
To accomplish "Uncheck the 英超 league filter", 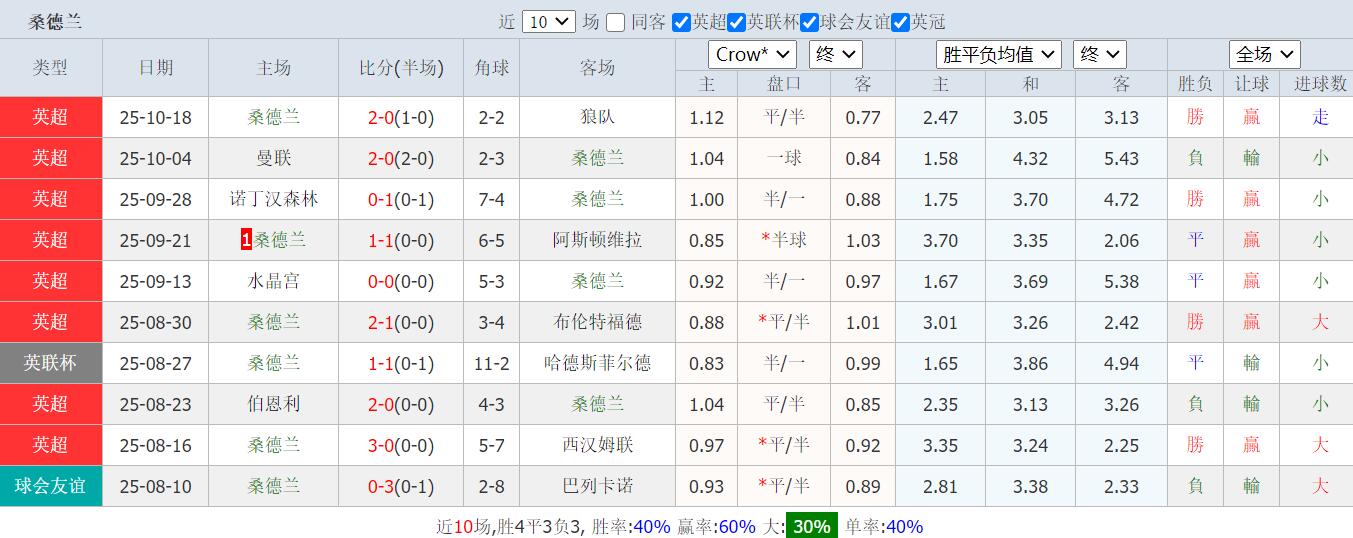I will click(682, 22).
